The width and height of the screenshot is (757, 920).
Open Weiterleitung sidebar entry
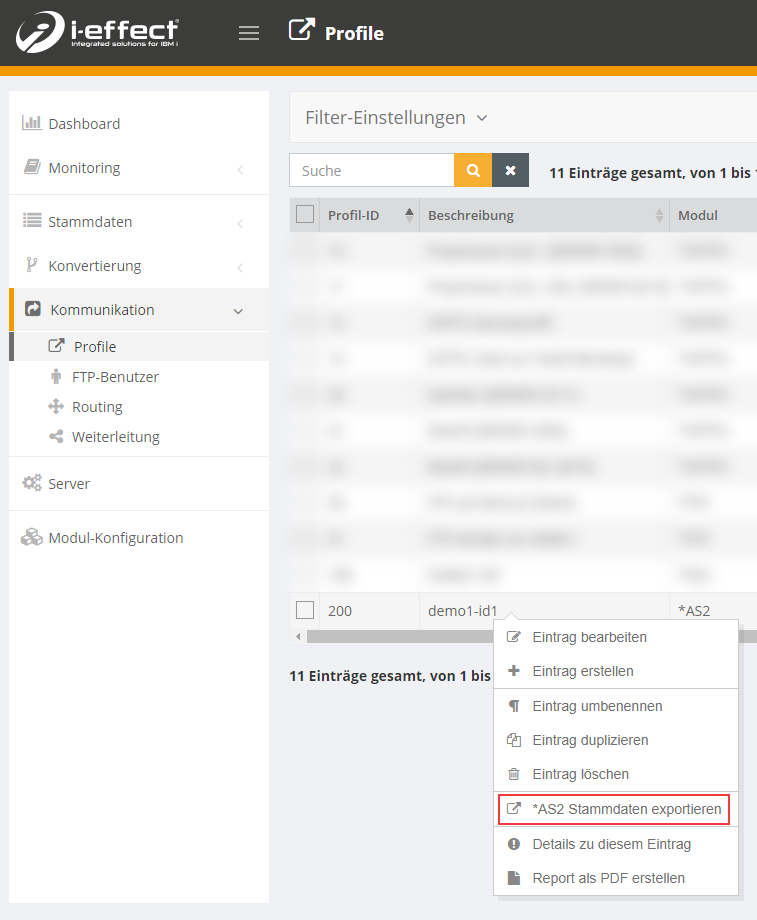115,437
